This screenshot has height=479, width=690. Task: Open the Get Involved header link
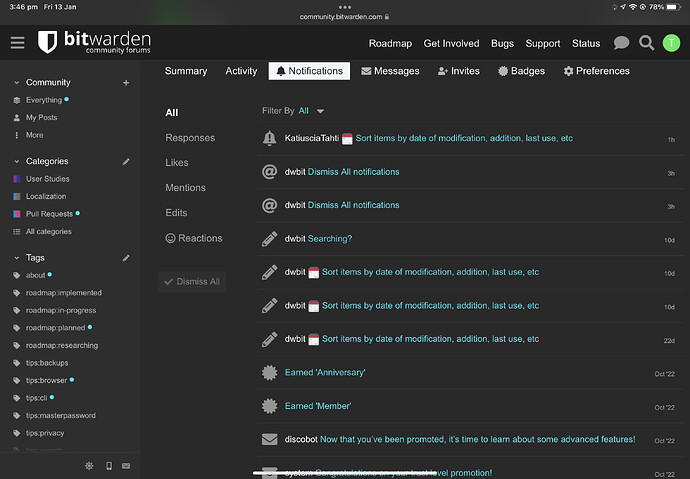(x=451, y=44)
